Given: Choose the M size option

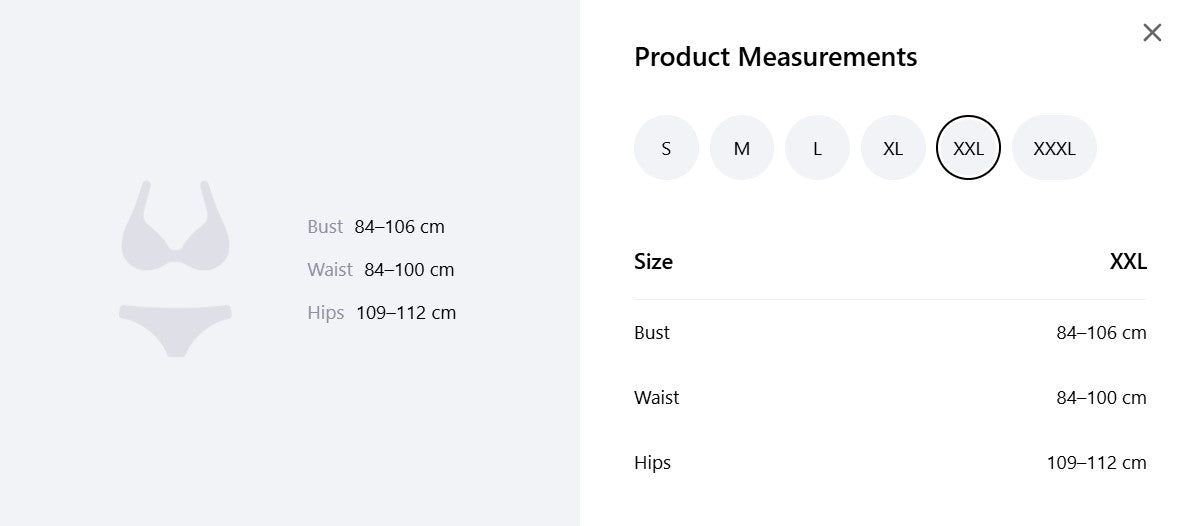Looking at the screenshot, I should (742, 148).
